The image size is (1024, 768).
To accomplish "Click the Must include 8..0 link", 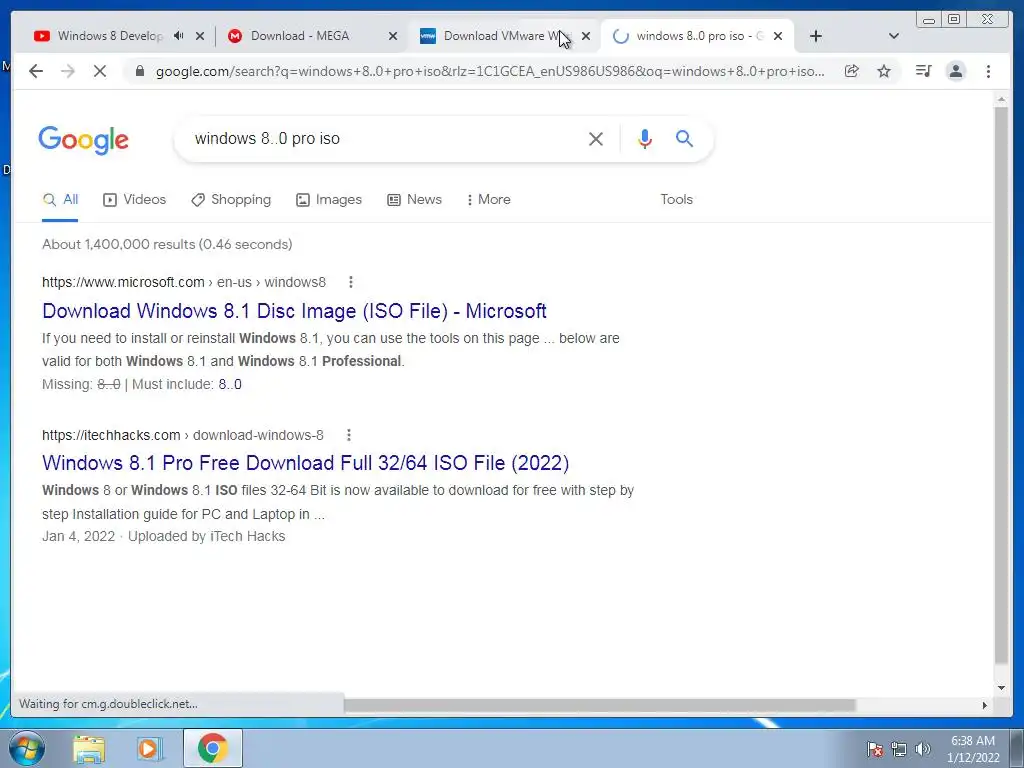I will tap(230, 384).
